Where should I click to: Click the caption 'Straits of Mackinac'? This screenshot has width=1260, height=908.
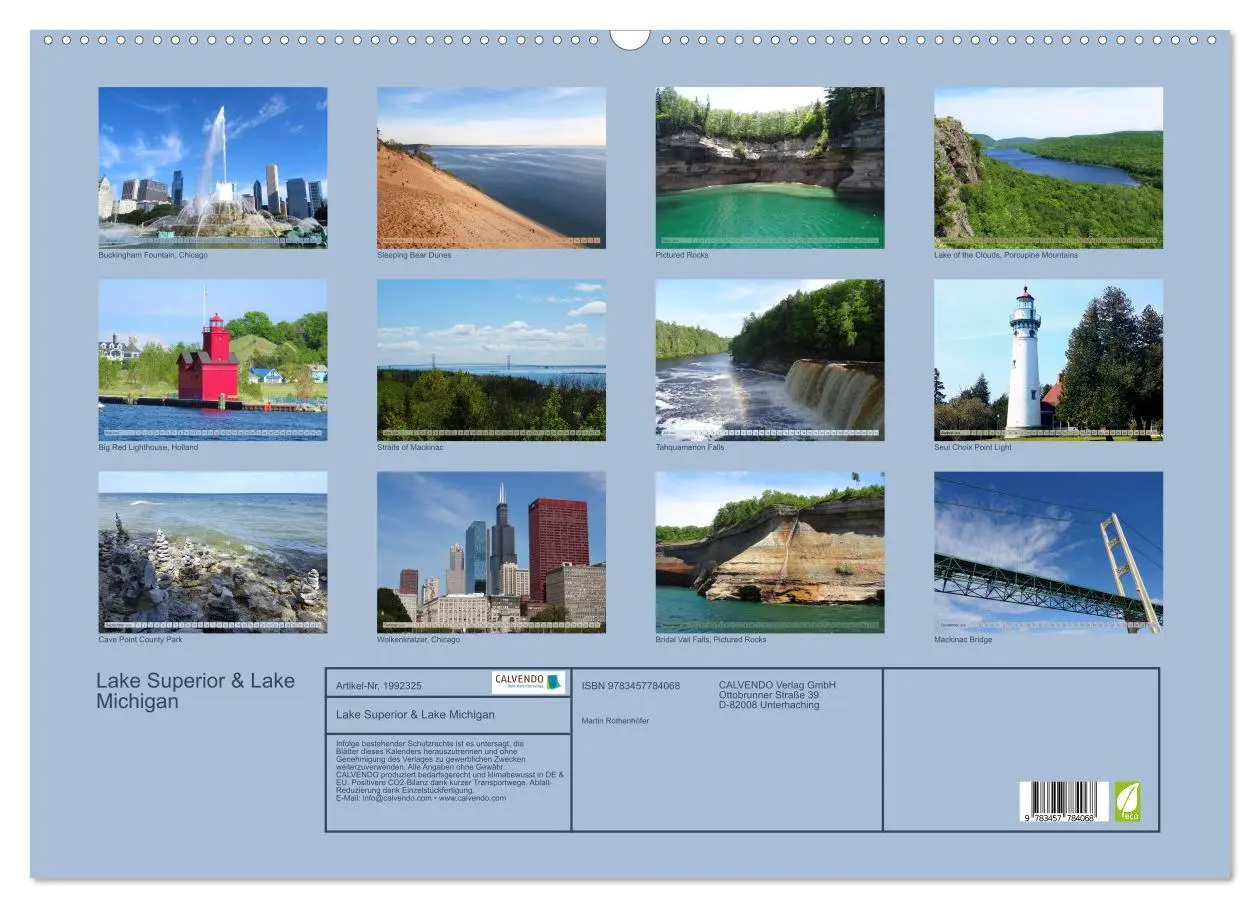pos(410,447)
